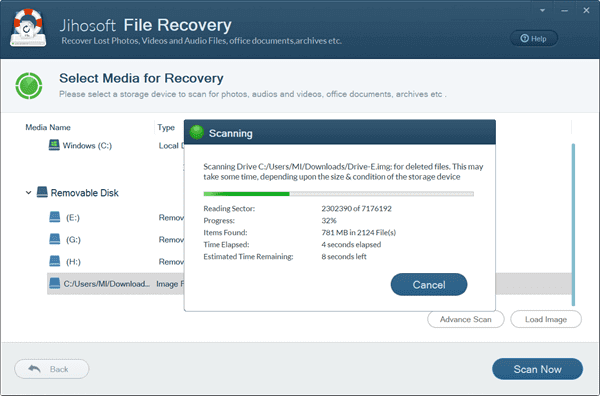
Task: Open the Help button
Action: point(533,38)
